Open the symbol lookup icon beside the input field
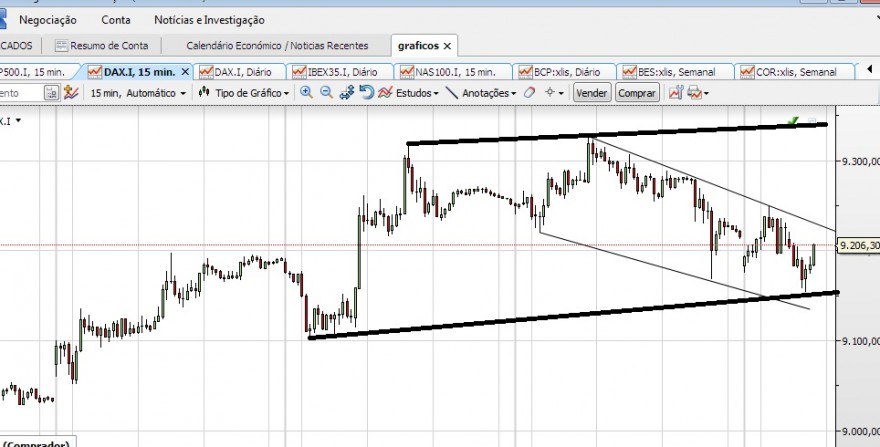Image resolution: width=880 pixels, height=447 pixels. (x=51, y=93)
